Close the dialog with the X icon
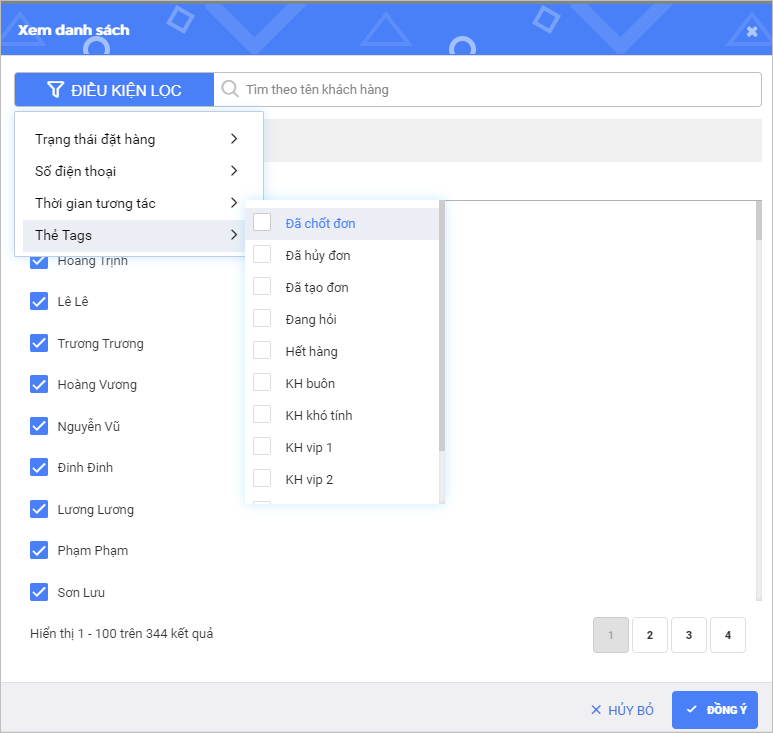Screen dimensions: 773x733 (752, 31)
